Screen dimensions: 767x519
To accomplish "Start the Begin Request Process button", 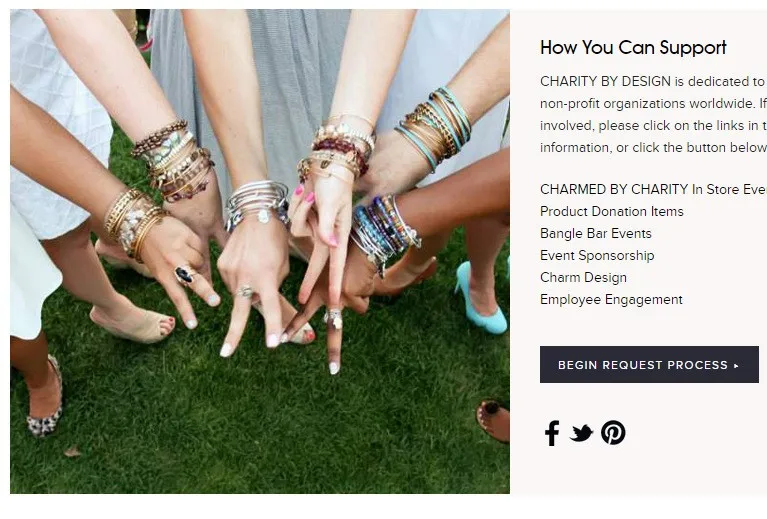I will tap(649, 365).
